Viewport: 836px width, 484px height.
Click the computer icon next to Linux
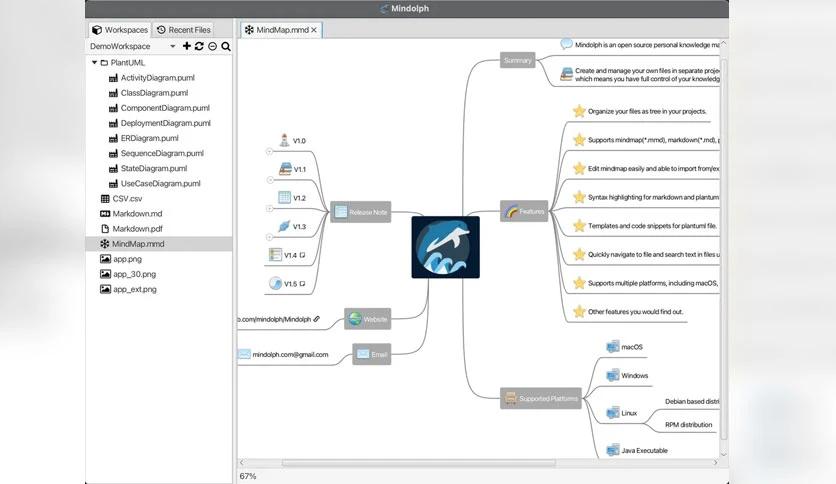(613, 413)
